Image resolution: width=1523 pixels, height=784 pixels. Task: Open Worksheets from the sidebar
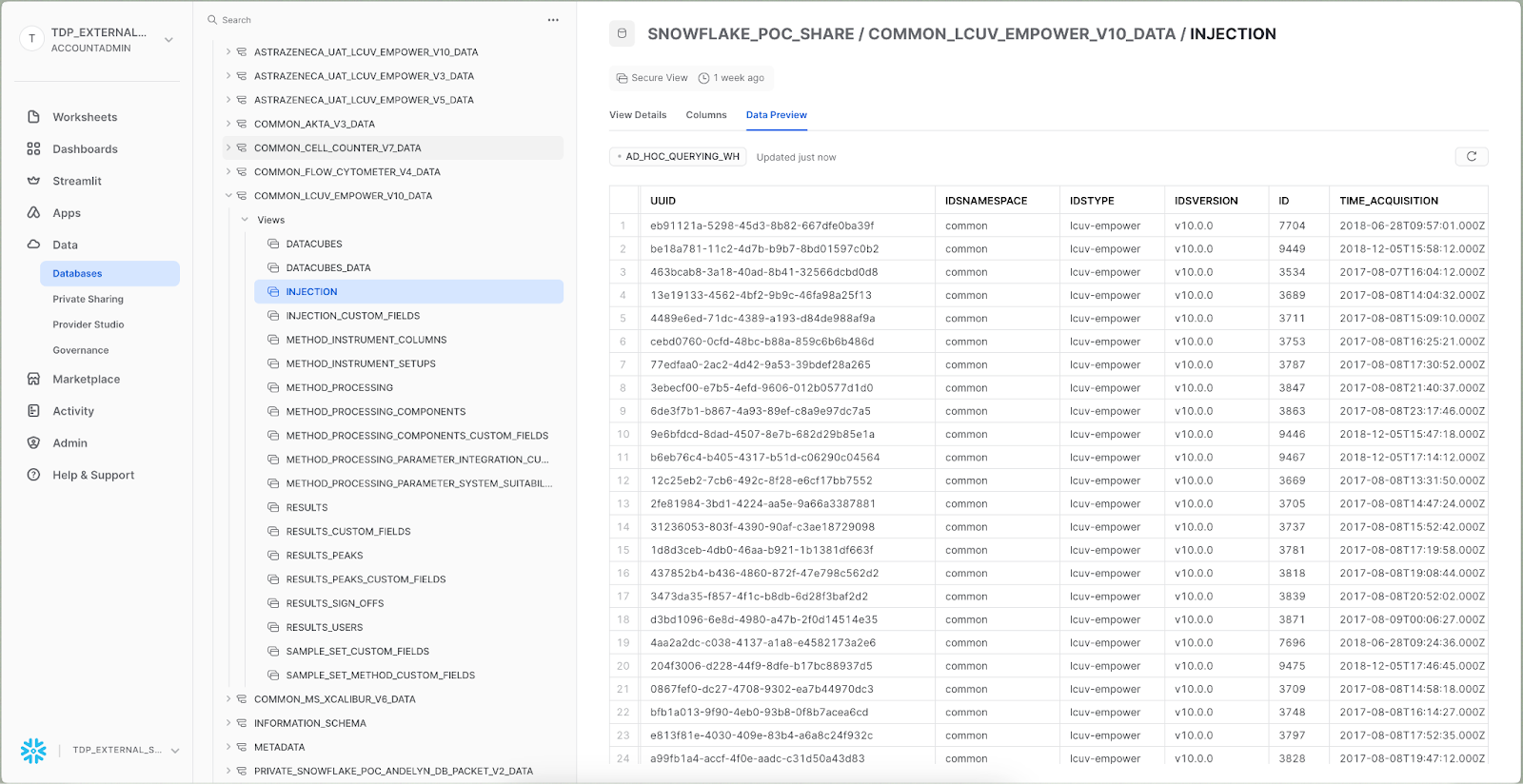pos(85,117)
